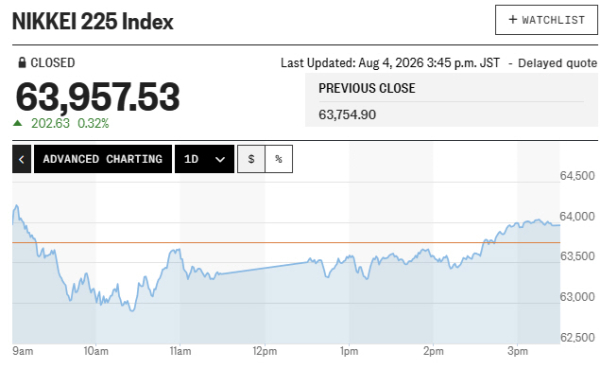This screenshot has width=600, height=369.
Task: Click the NIKKEI 225 Index title
Action: tap(93, 21)
